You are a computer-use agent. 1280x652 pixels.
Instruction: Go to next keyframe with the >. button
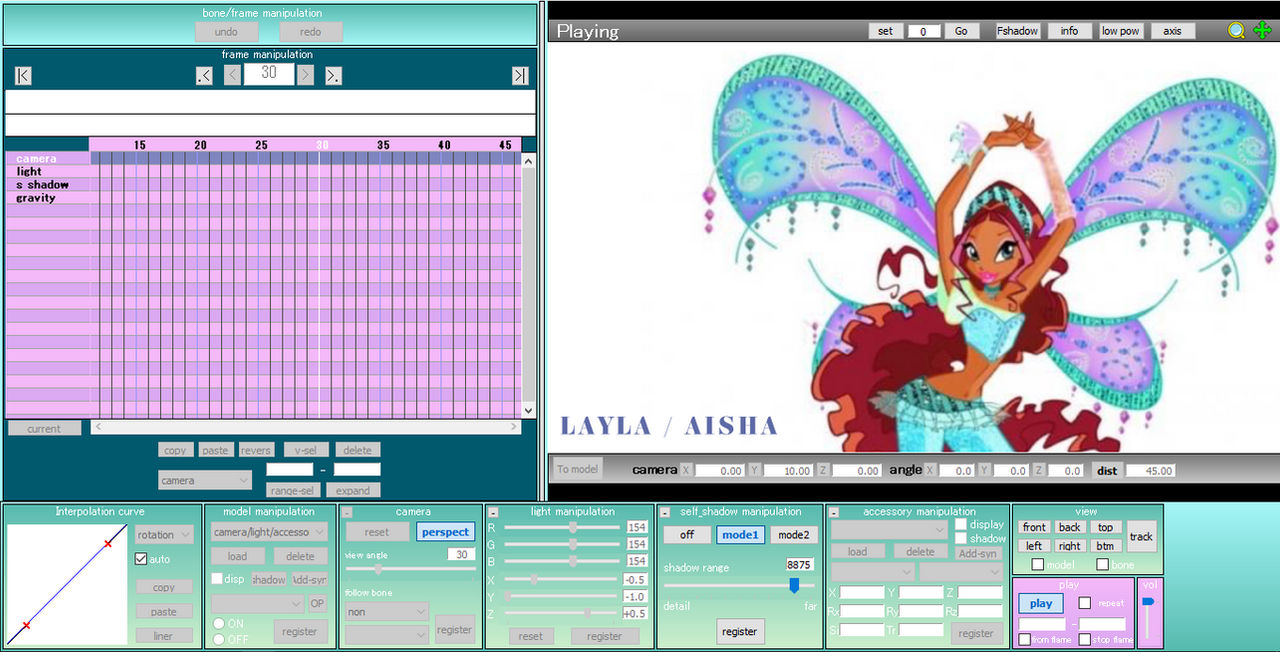coord(333,75)
